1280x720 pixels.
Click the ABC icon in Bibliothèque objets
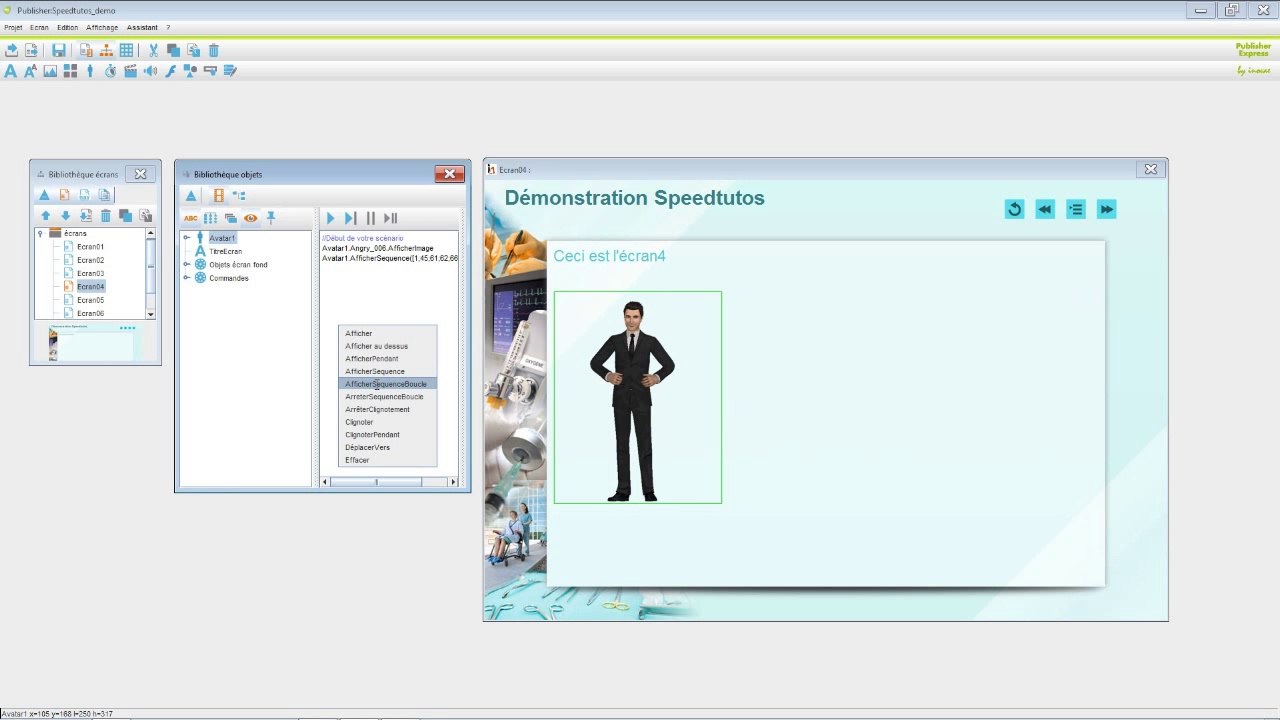coord(191,218)
